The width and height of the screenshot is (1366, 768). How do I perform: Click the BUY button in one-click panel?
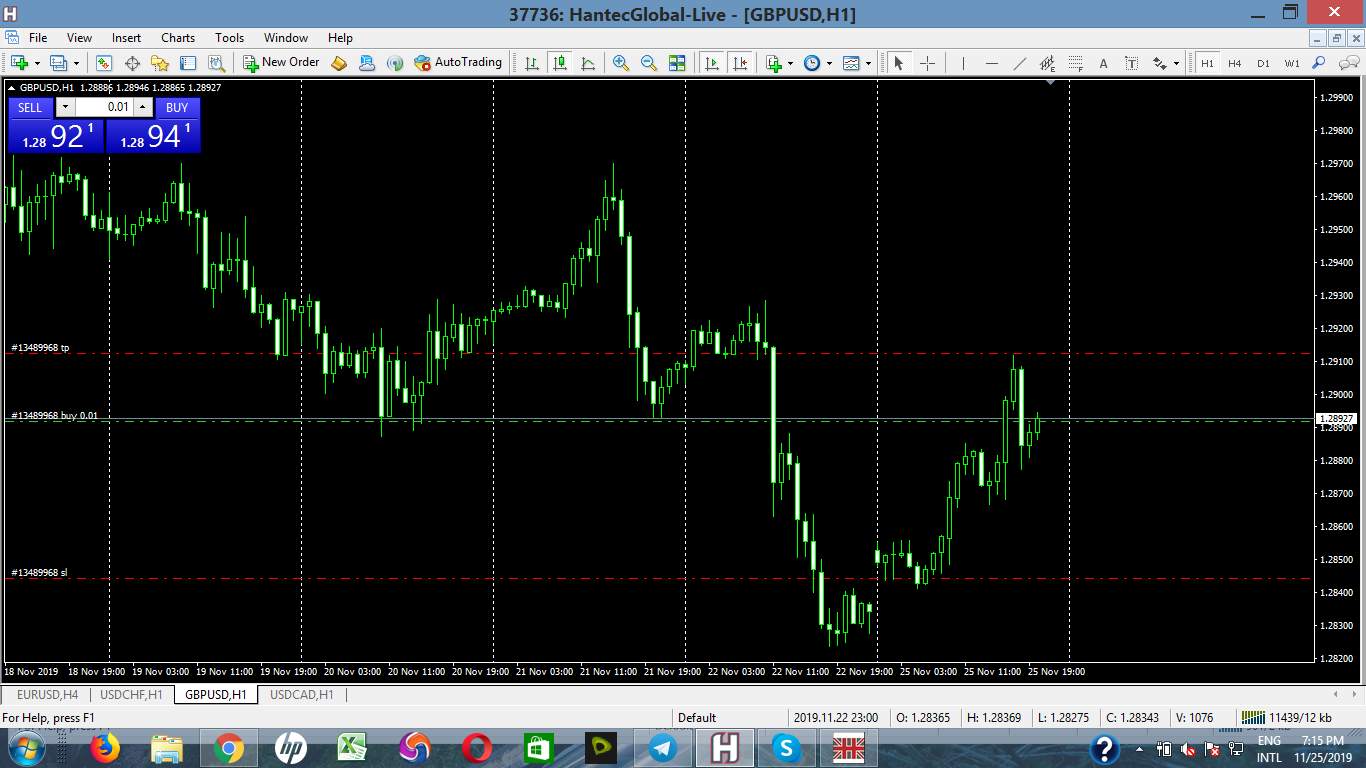[x=177, y=107]
